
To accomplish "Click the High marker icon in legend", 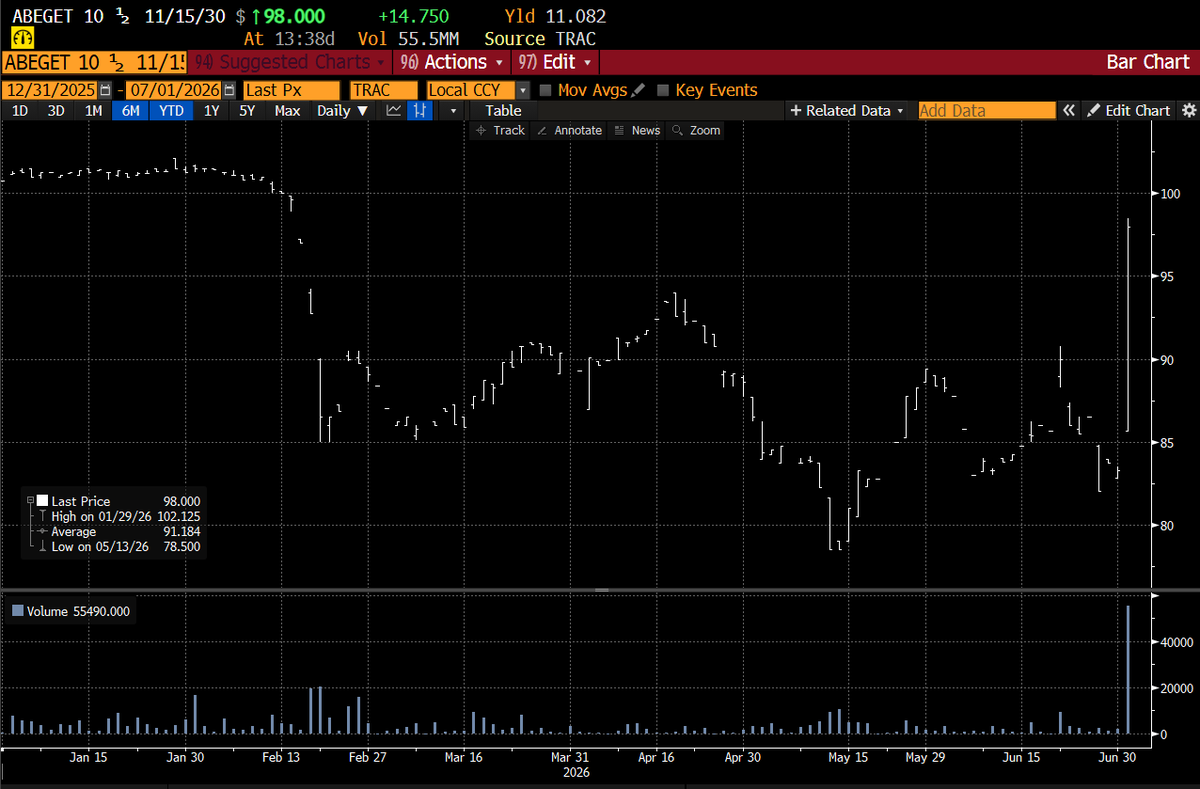I will (x=42, y=516).
